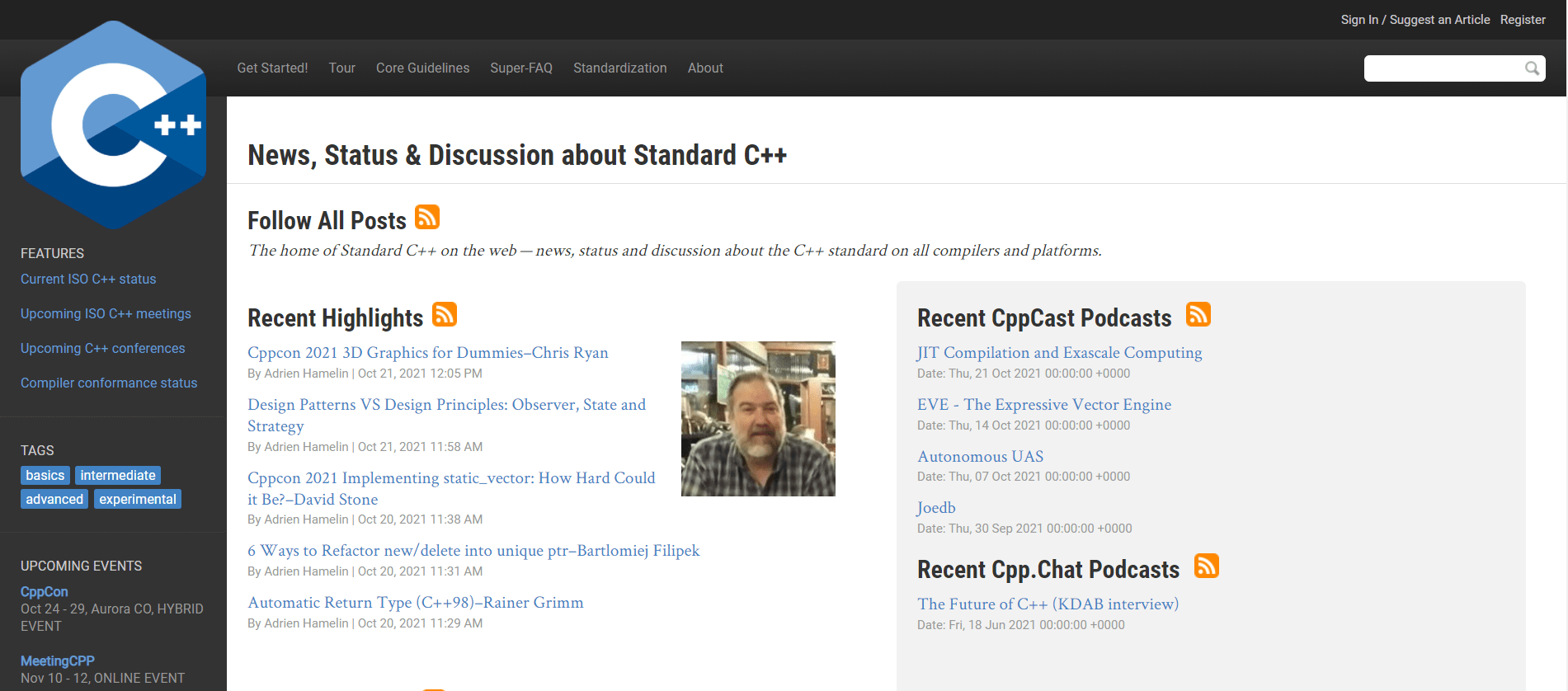Click the Register link
The image size is (1568, 691).
point(1523,20)
